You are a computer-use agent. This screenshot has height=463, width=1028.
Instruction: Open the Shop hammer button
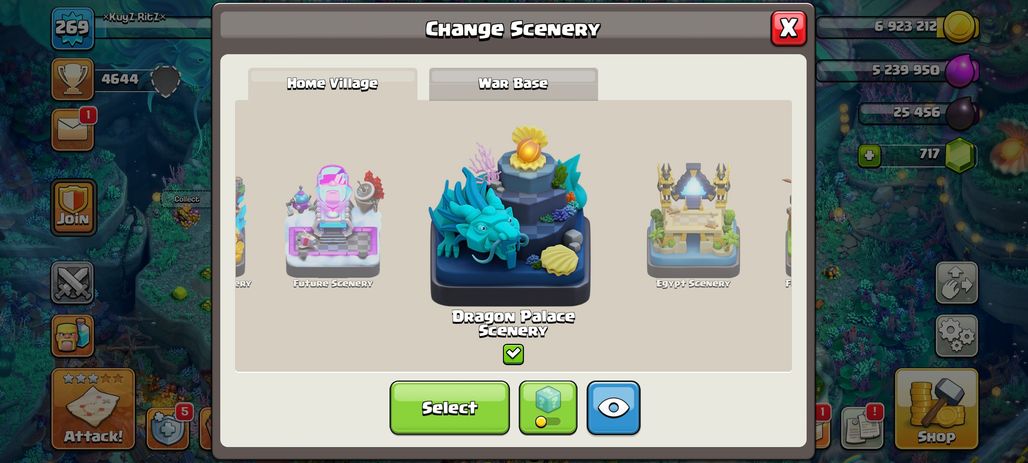(x=936, y=409)
